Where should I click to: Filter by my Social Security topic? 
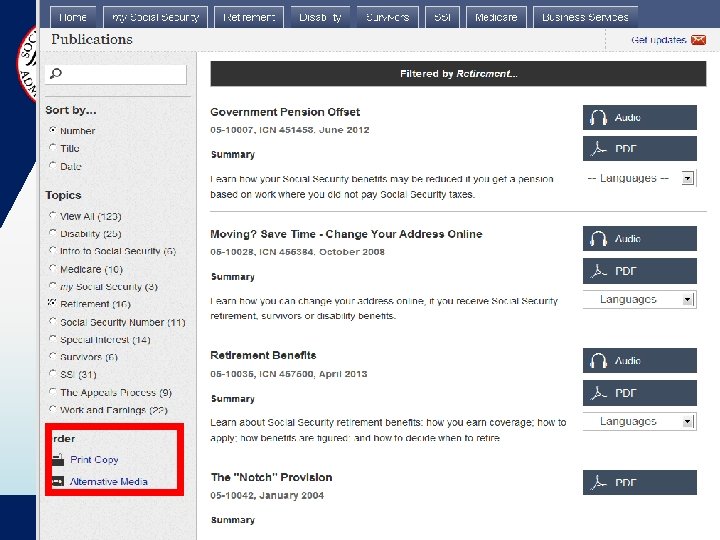tap(53, 286)
